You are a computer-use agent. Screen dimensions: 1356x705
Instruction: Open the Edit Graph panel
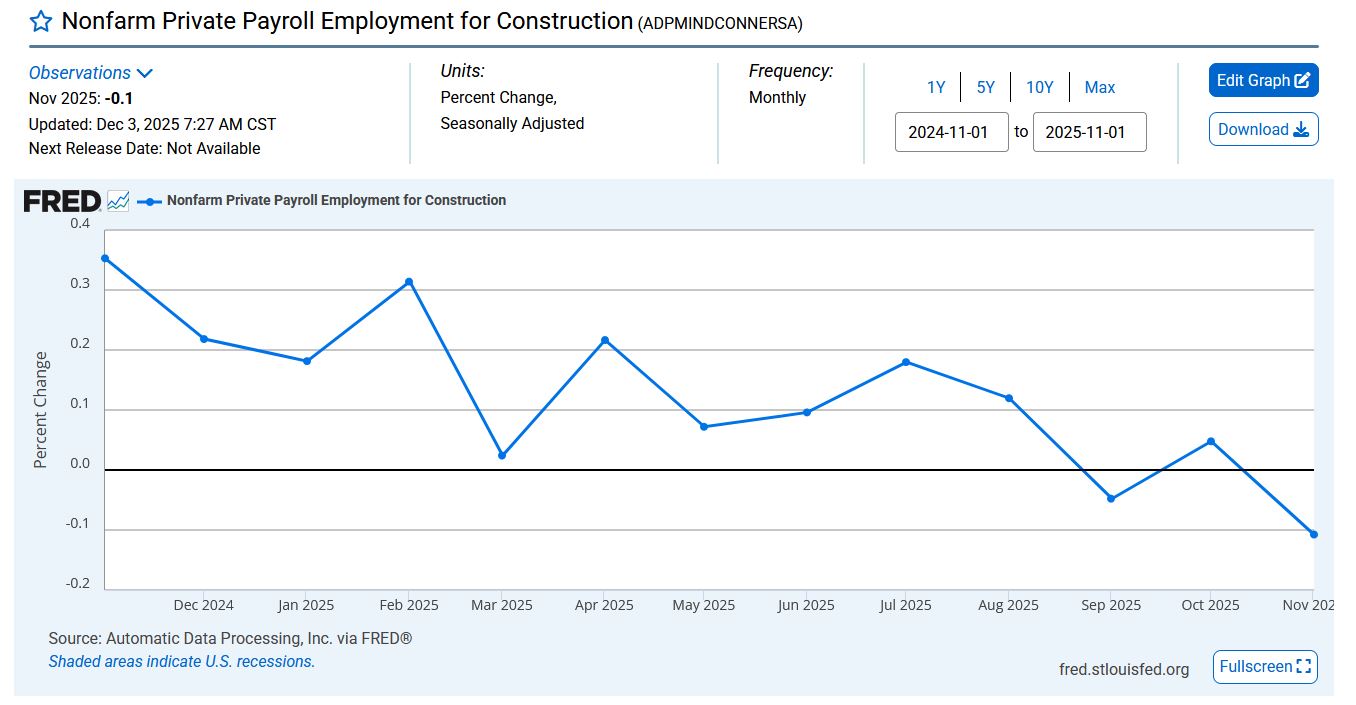point(1263,81)
